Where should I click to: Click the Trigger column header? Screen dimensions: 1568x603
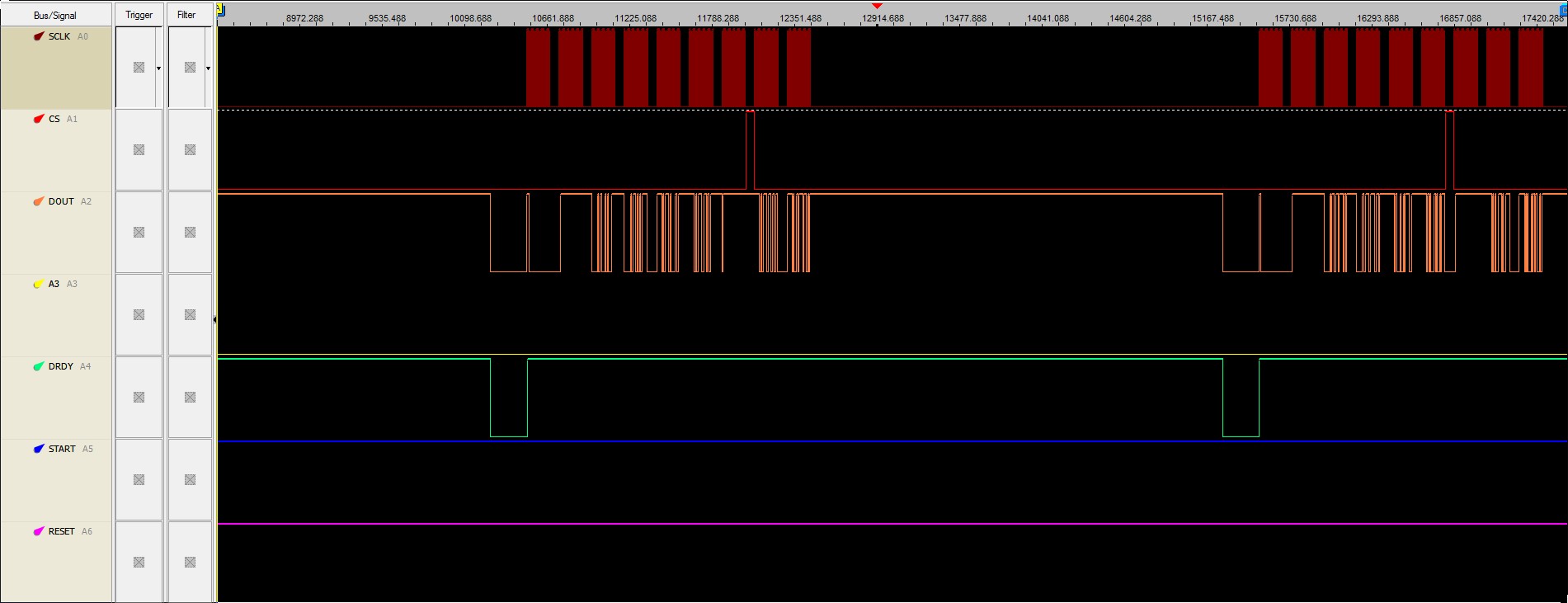(139, 15)
